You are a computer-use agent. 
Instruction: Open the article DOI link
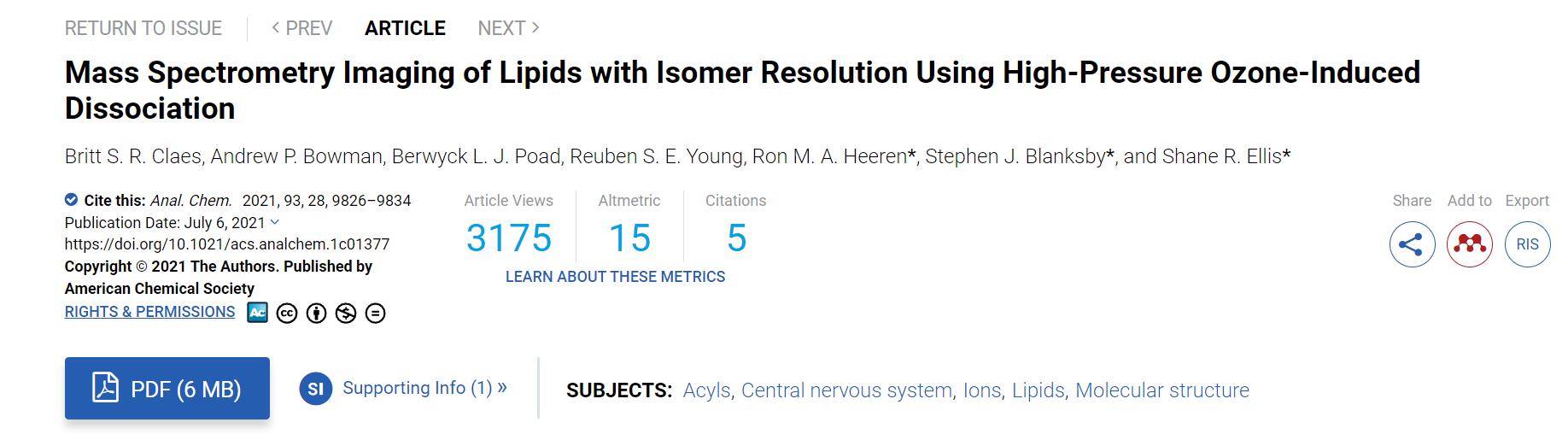pos(227,244)
